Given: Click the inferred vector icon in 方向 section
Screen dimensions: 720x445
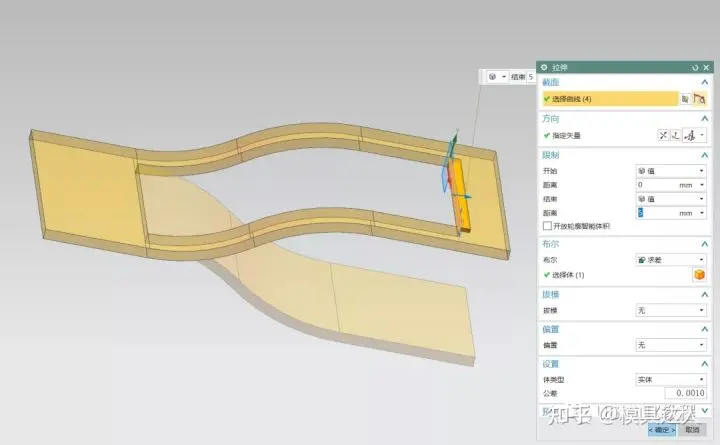Looking at the screenshot, I should [x=691, y=135].
